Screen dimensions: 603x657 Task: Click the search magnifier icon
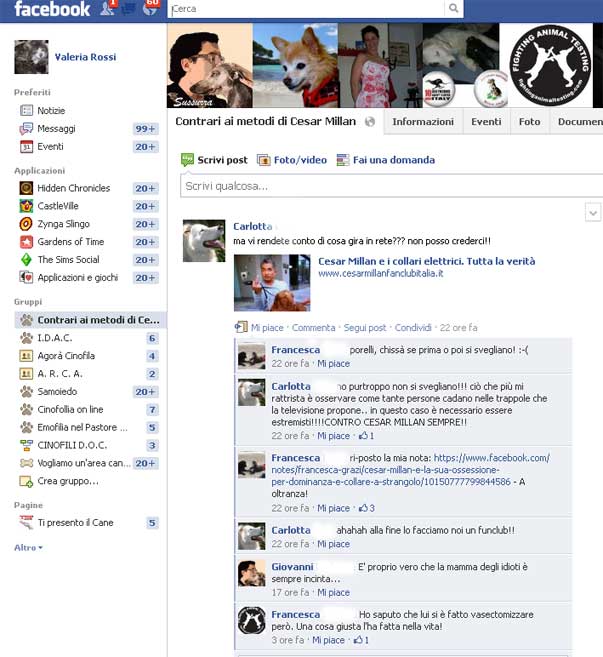[x=455, y=9]
